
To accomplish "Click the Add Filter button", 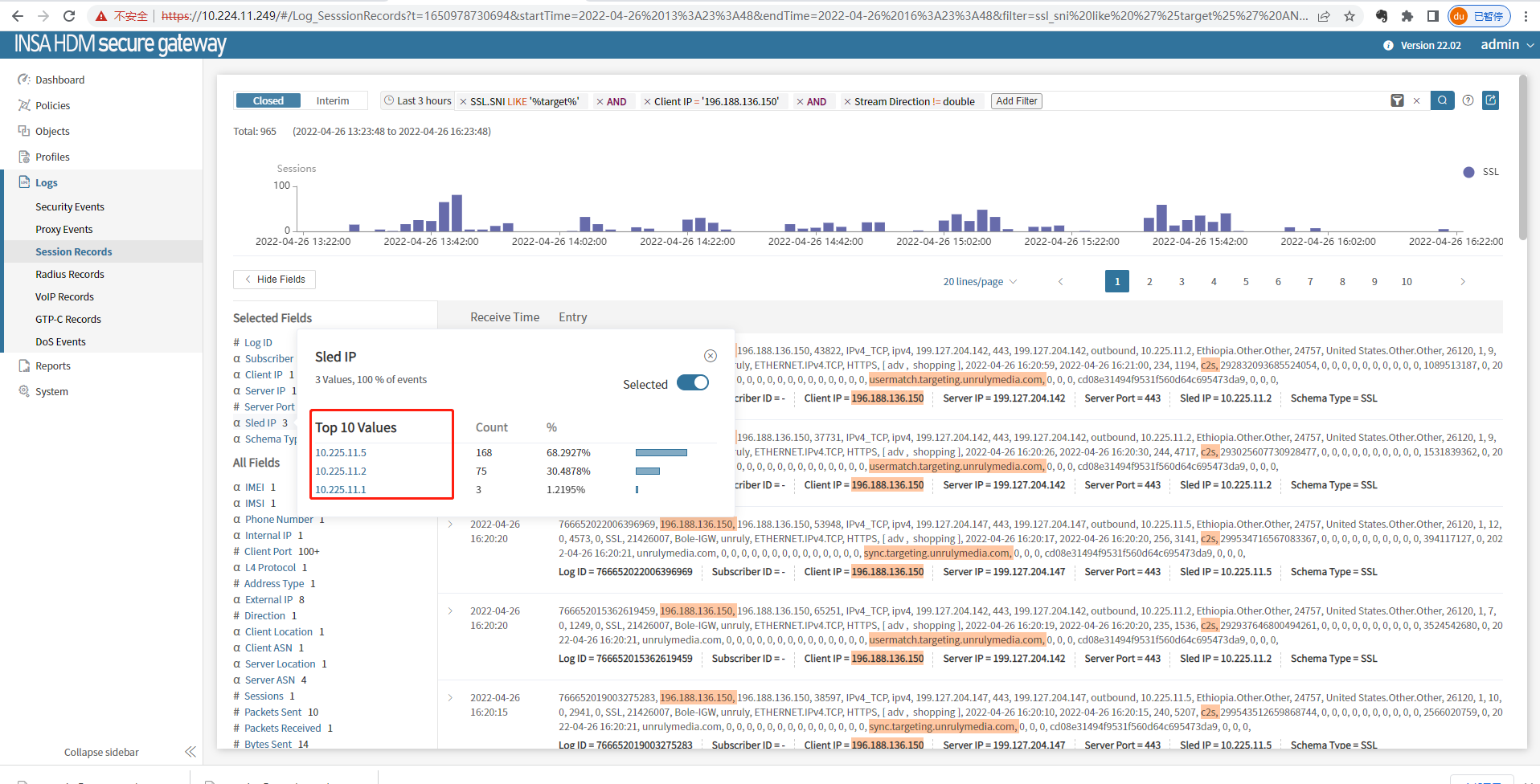I will coord(1016,100).
